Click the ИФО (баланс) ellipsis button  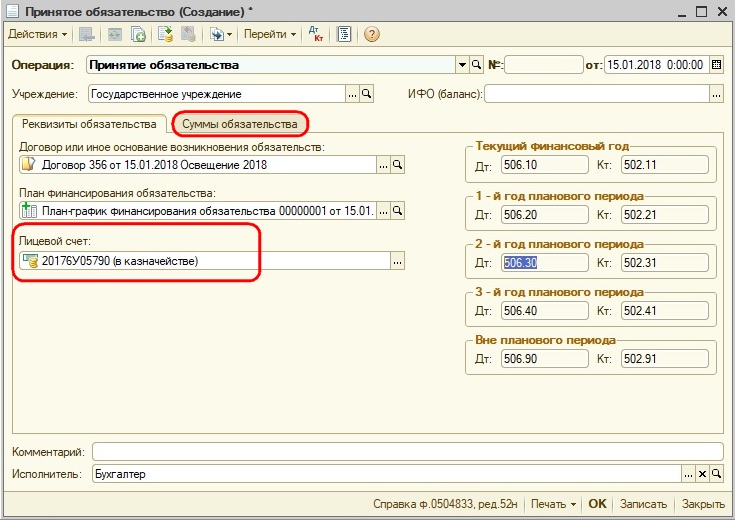(716, 94)
